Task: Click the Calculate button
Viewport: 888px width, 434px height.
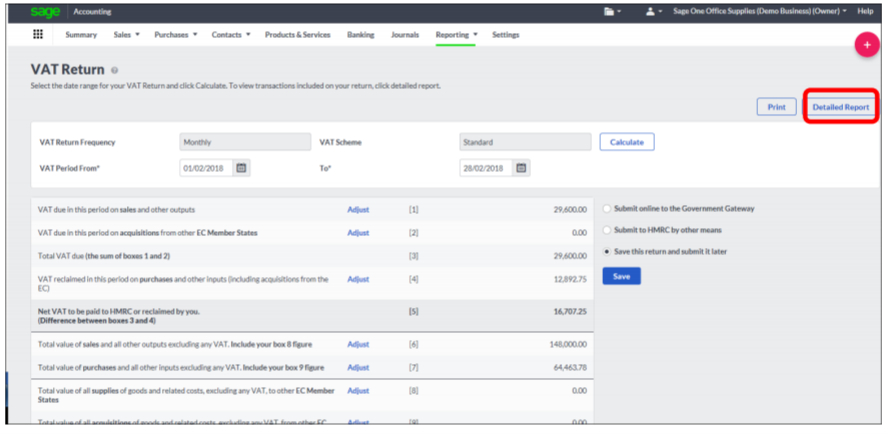Action: coord(627,142)
